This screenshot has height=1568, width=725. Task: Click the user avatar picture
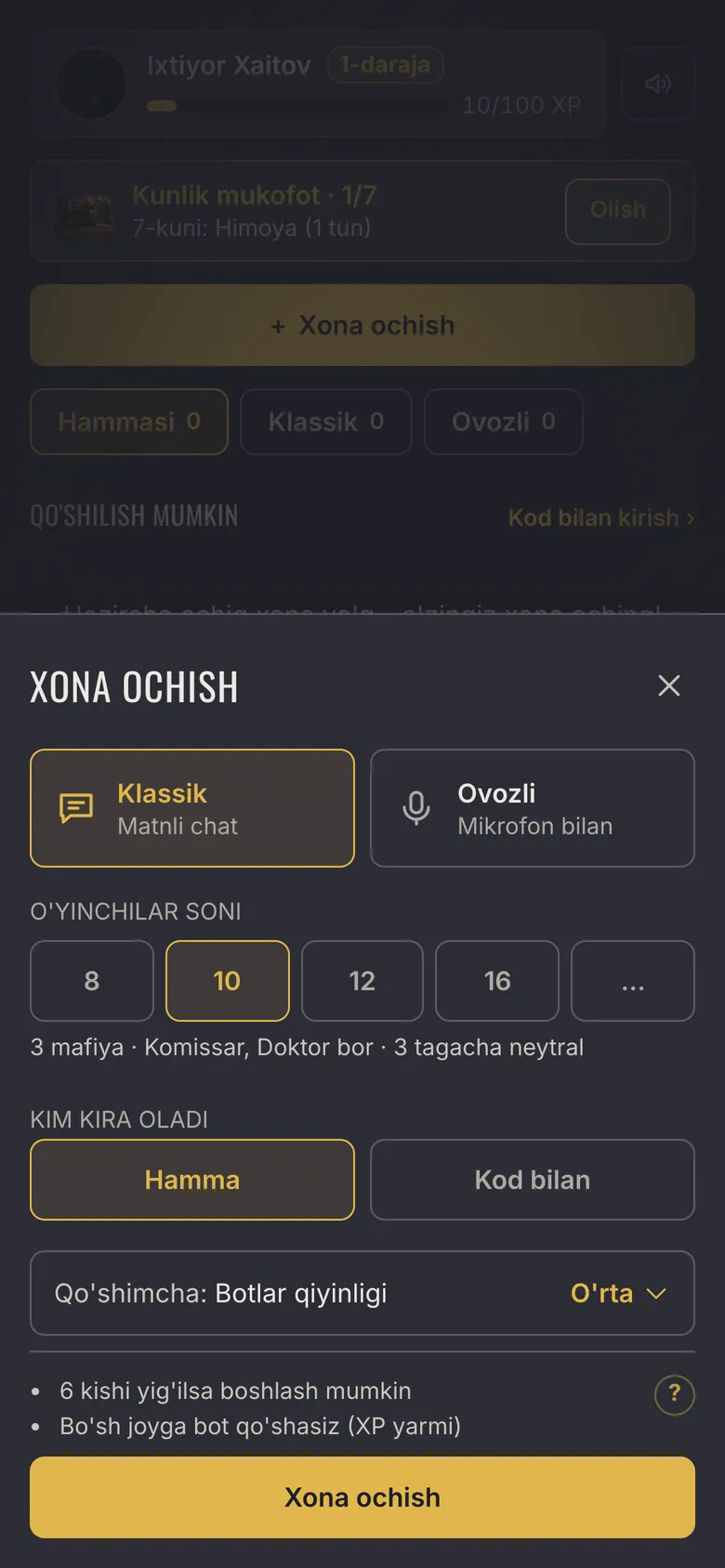tap(91, 84)
